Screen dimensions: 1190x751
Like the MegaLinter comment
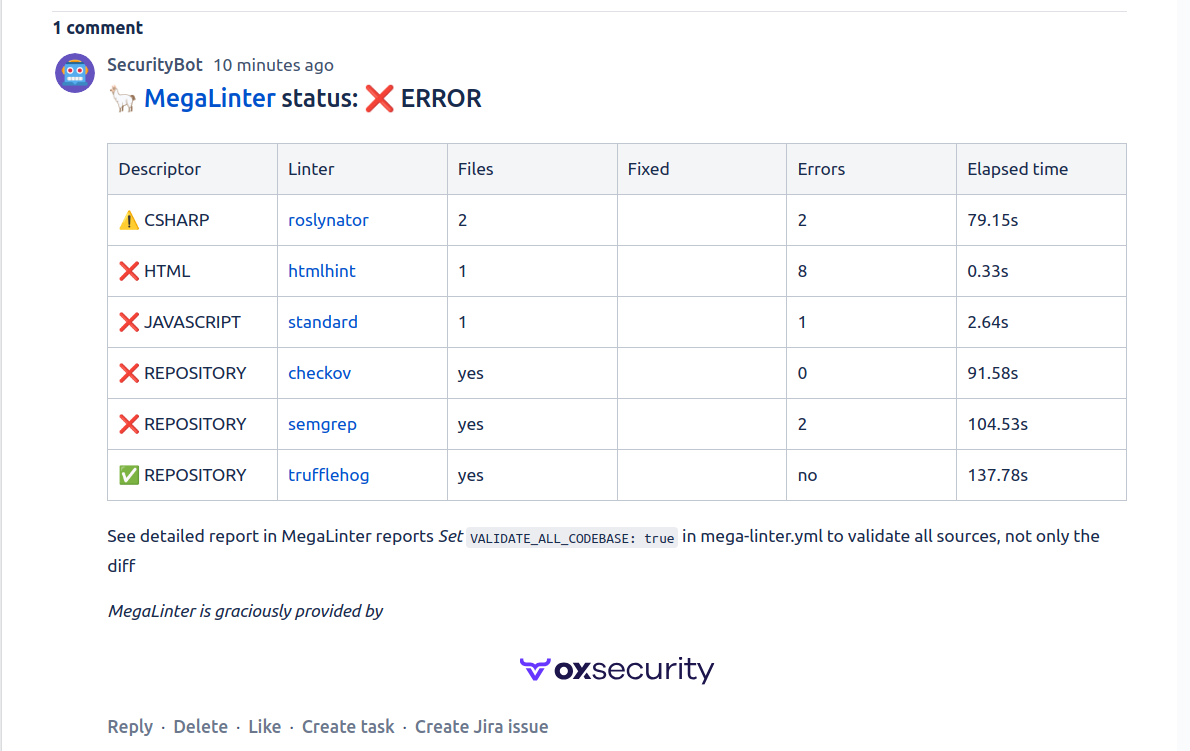coord(265,727)
